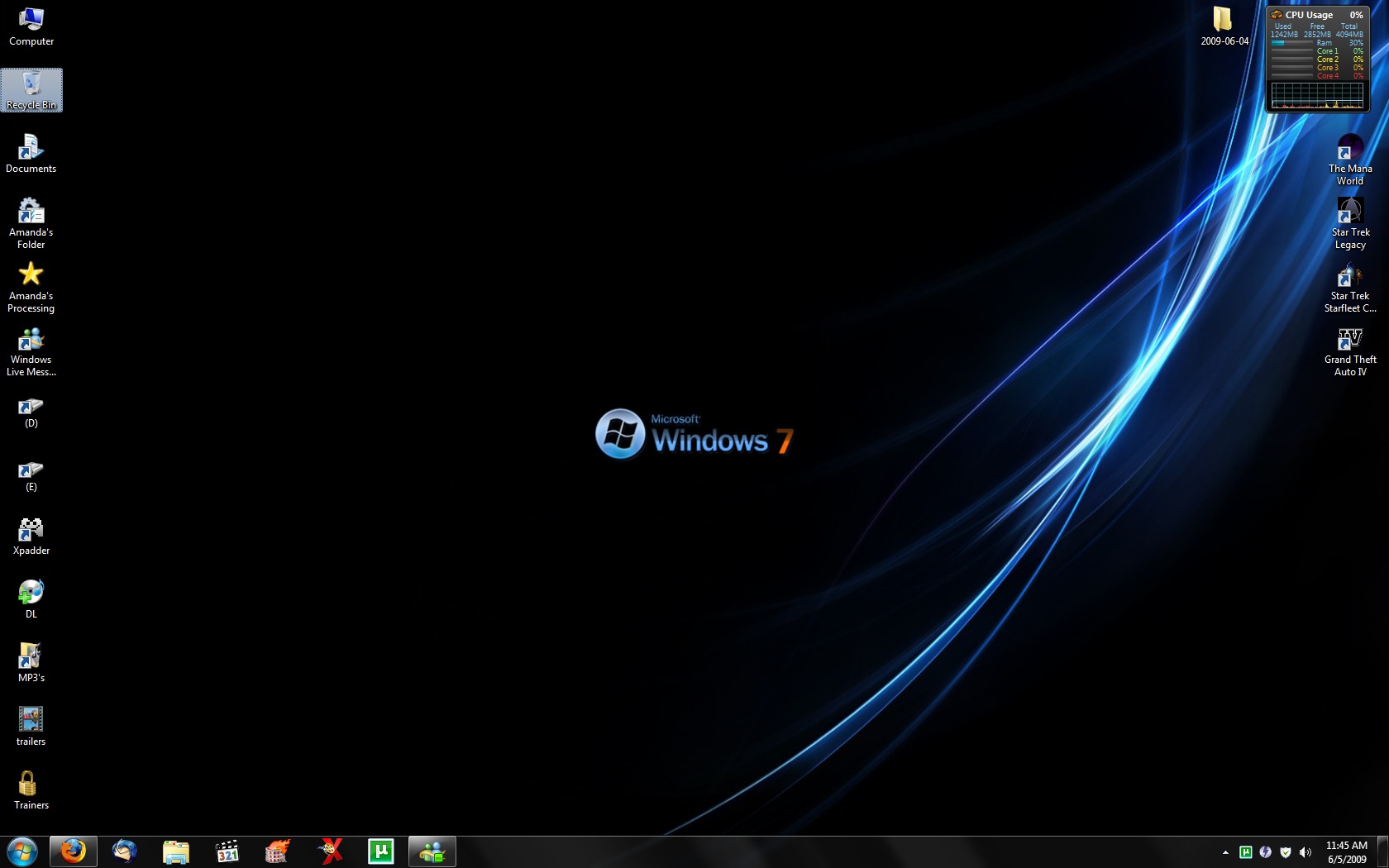Open the burning ROM disc app in taskbar
The width and height of the screenshot is (1389, 868).
279,851
